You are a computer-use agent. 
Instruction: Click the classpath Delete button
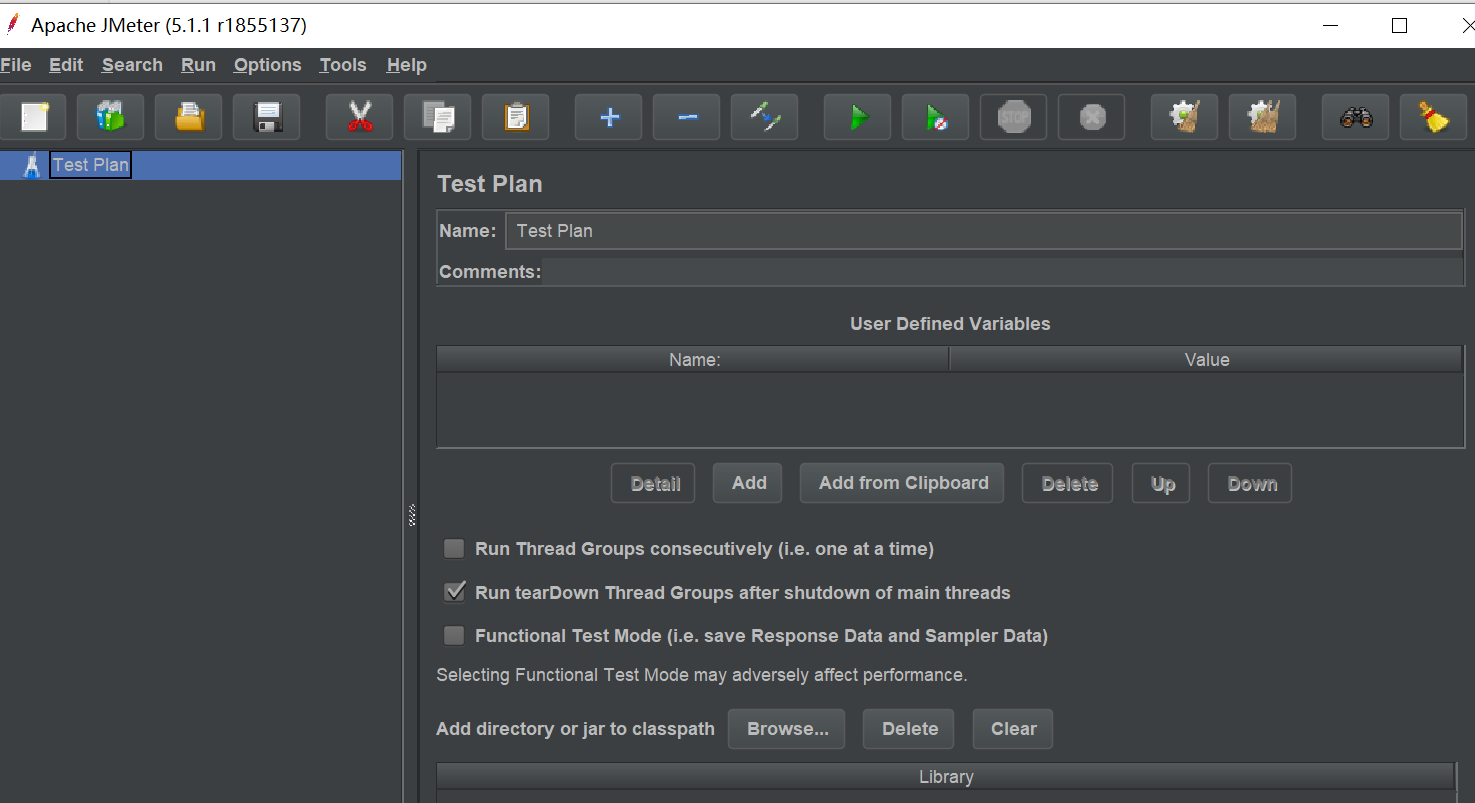click(x=909, y=729)
